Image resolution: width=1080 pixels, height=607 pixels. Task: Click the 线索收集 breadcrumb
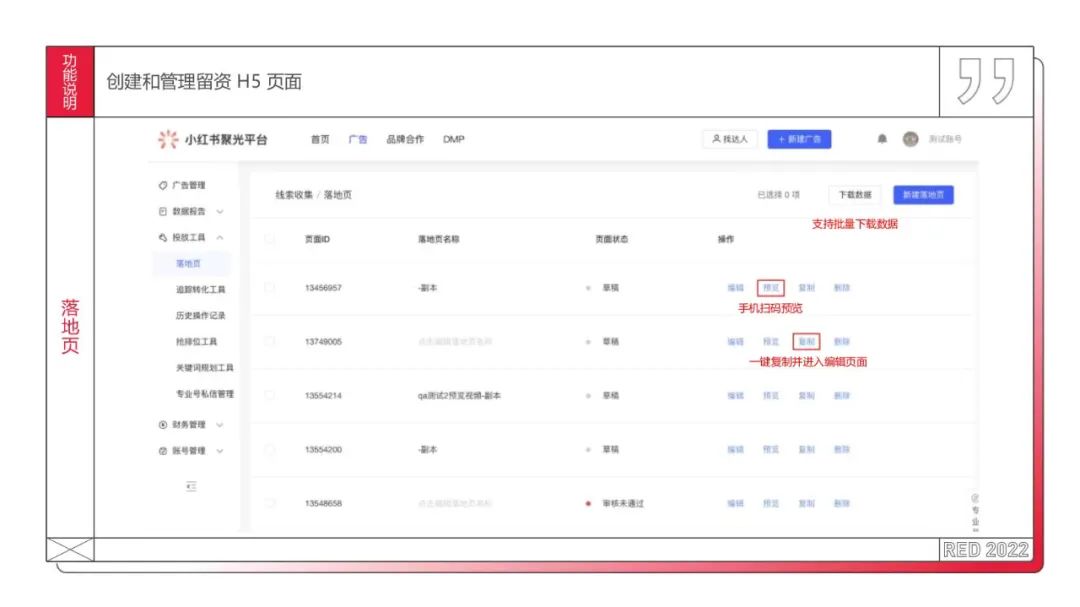click(x=294, y=195)
